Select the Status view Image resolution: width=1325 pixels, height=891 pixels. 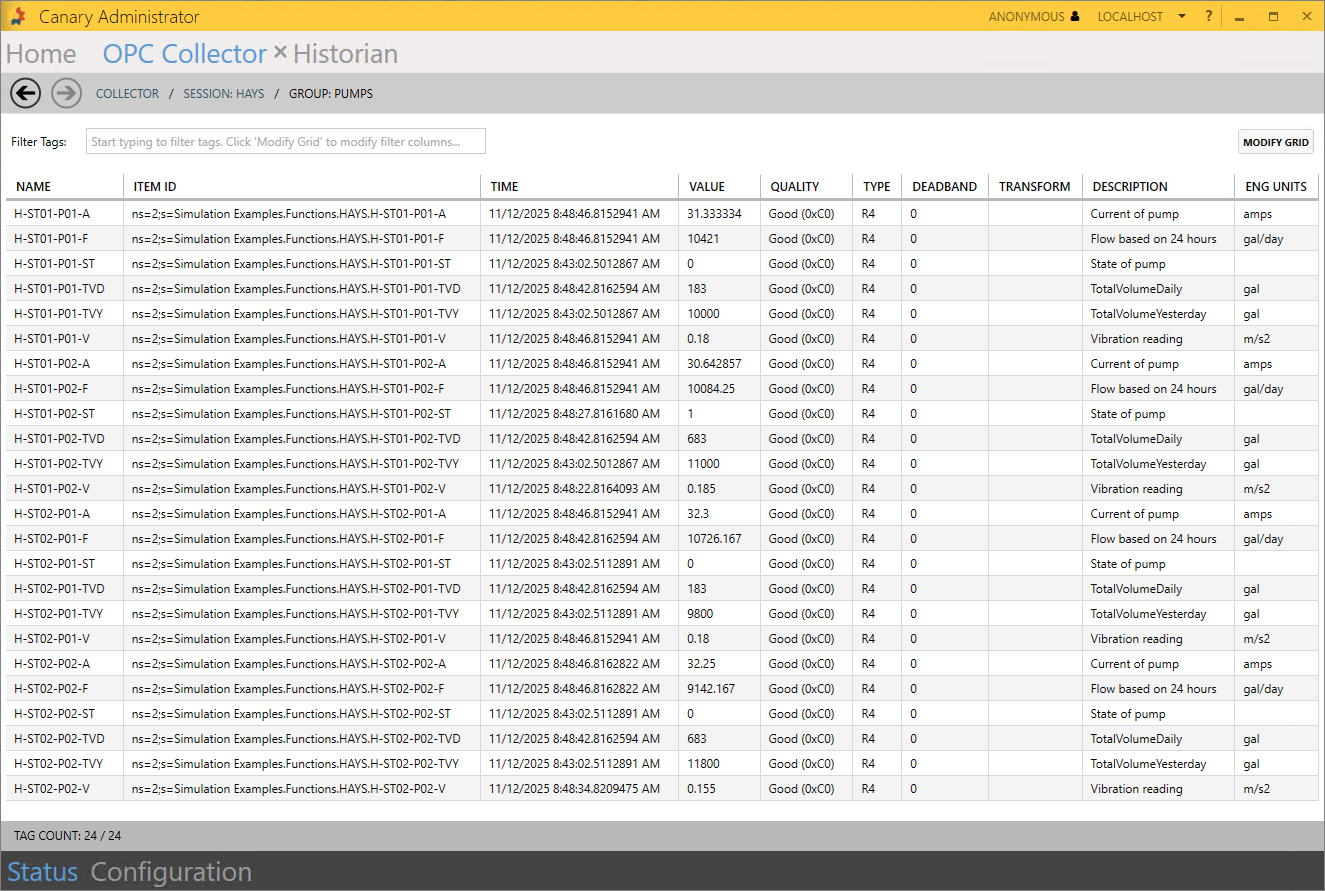pyautogui.click(x=42, y=872)
